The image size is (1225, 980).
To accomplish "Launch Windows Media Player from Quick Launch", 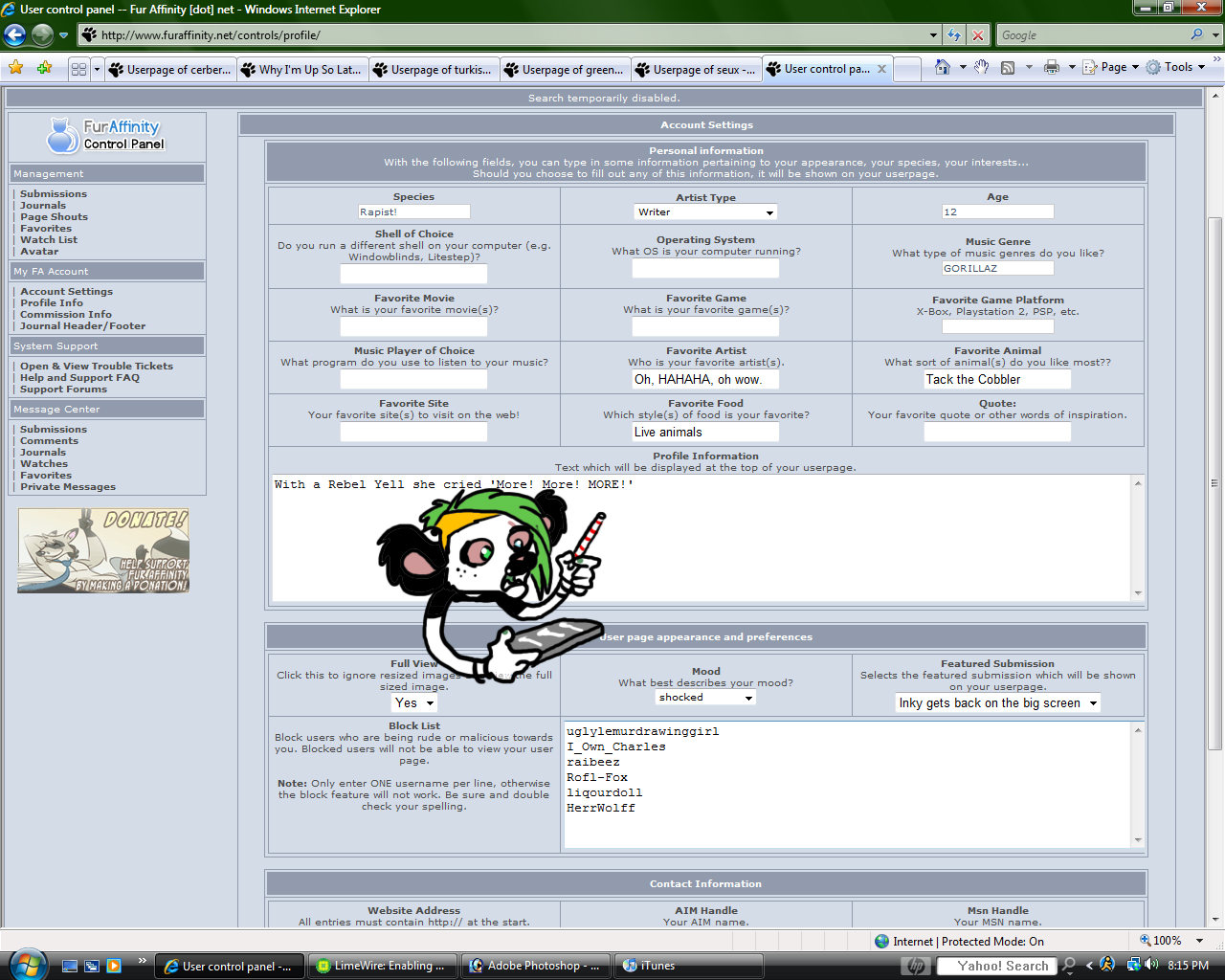I will tap(115, 966).
